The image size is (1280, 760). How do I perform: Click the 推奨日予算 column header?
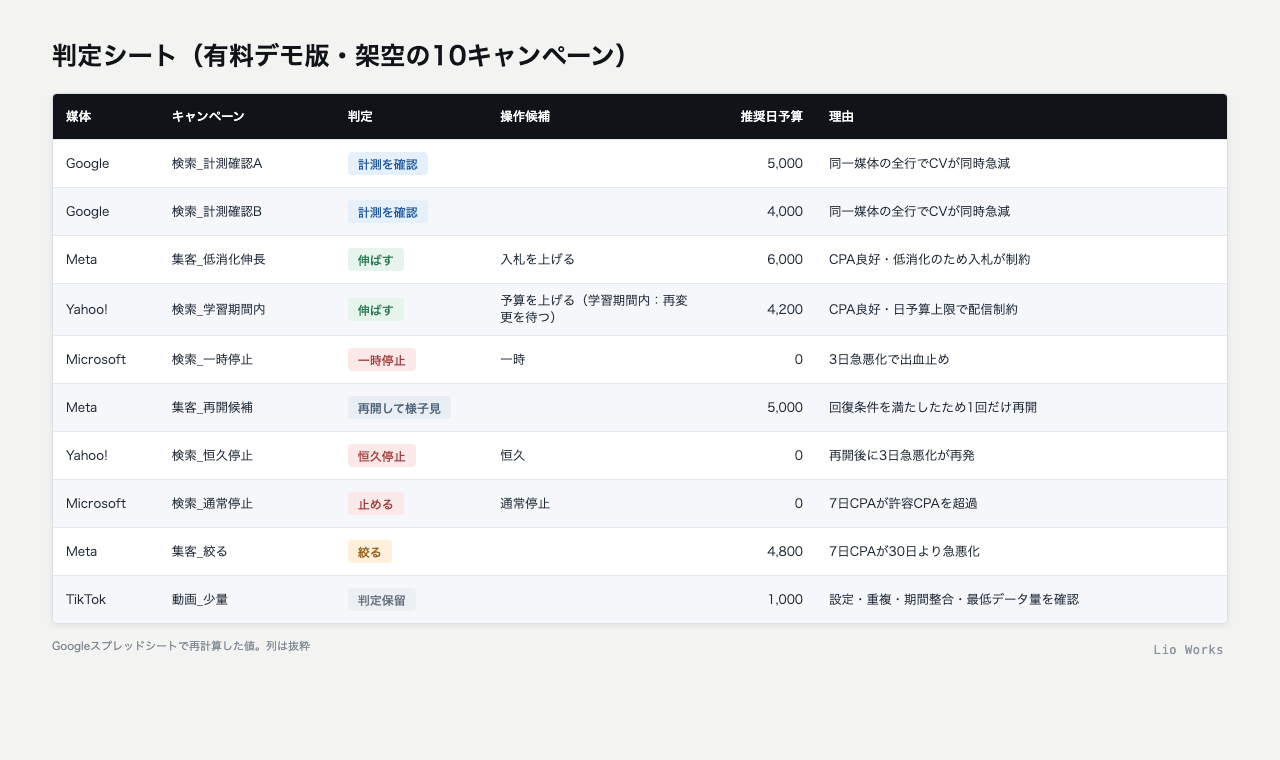pos(771,117)
